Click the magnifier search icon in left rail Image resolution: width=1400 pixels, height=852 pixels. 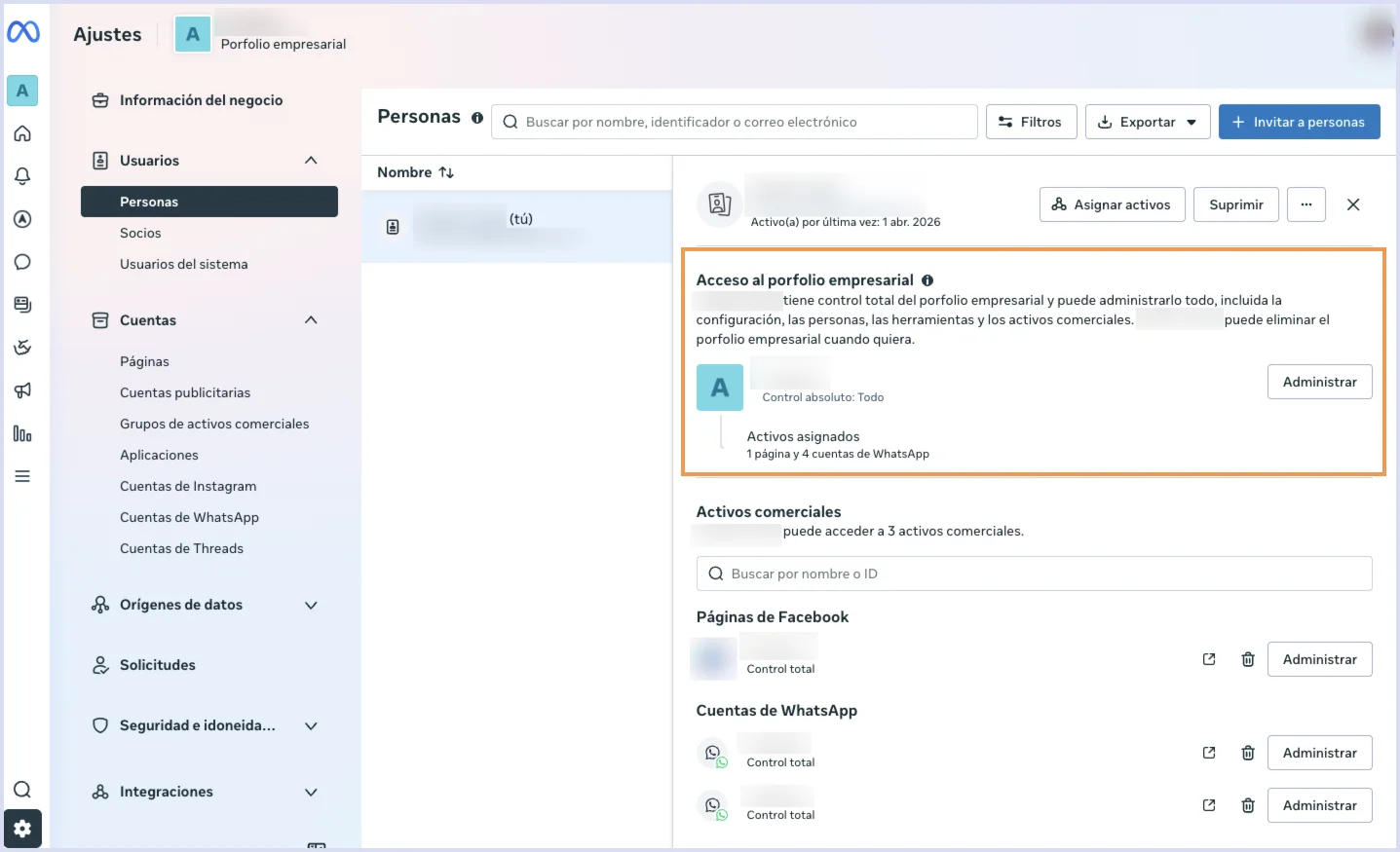click(22, 790)
